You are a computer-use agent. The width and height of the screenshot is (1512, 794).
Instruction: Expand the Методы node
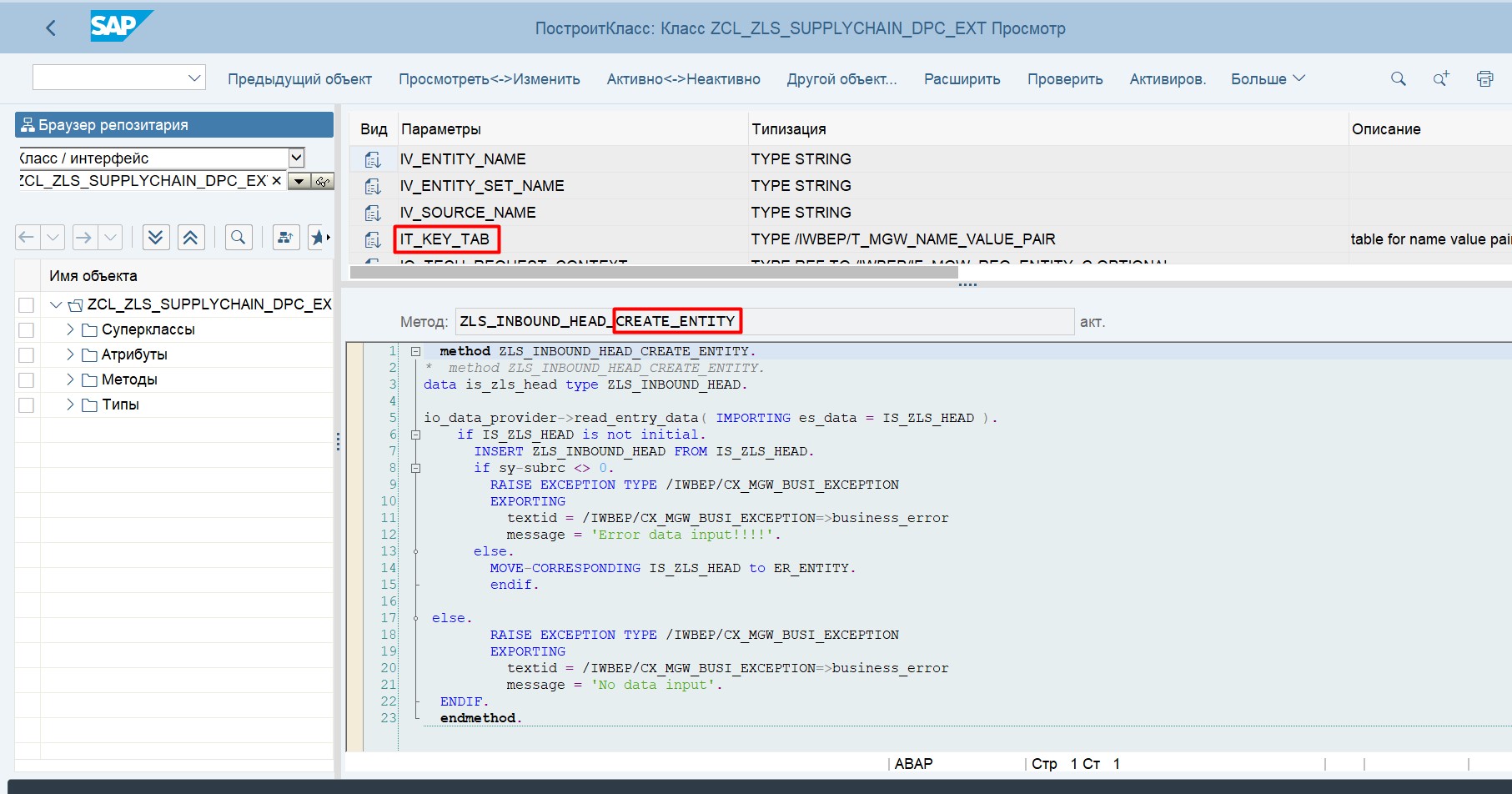click(70, 379)
